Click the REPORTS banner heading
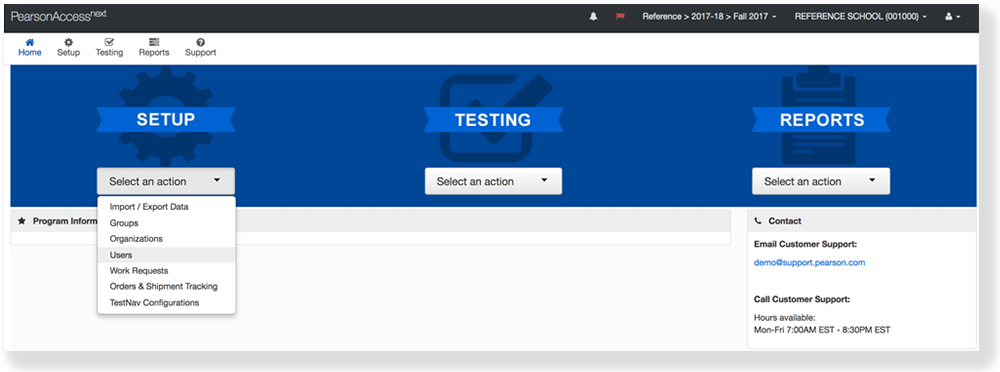The width and height of the screenshot is (1000, 372). pos(822,120)
